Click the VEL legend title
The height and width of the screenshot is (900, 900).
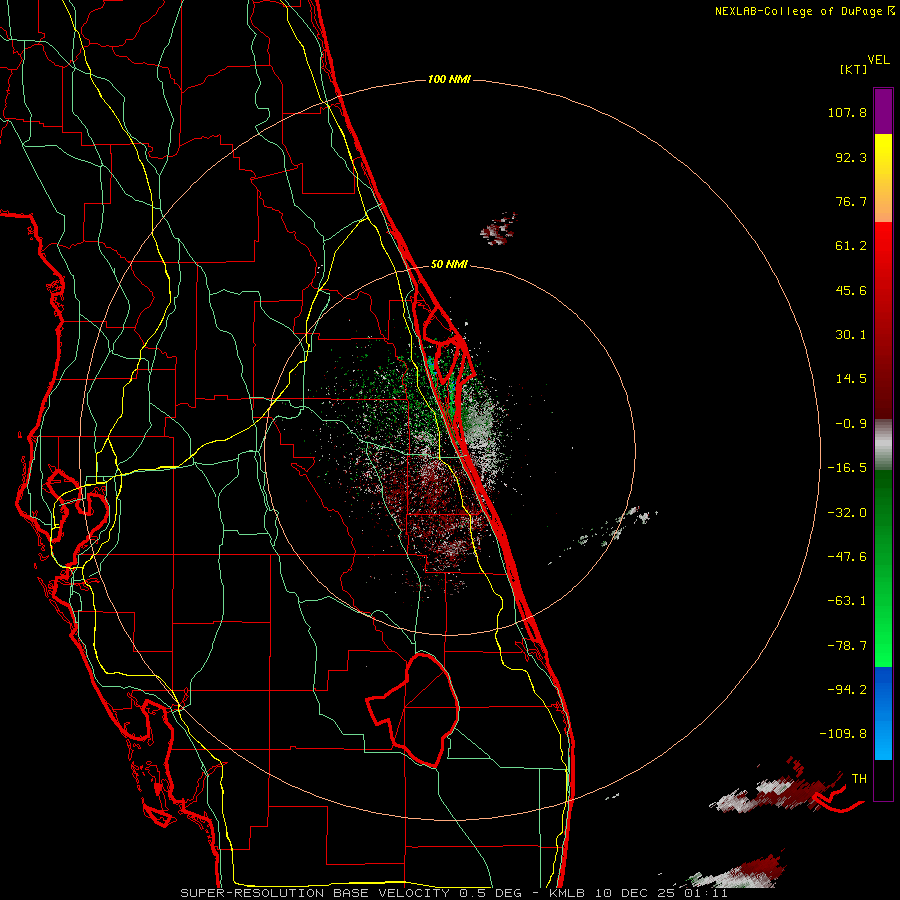pos(878,60)
